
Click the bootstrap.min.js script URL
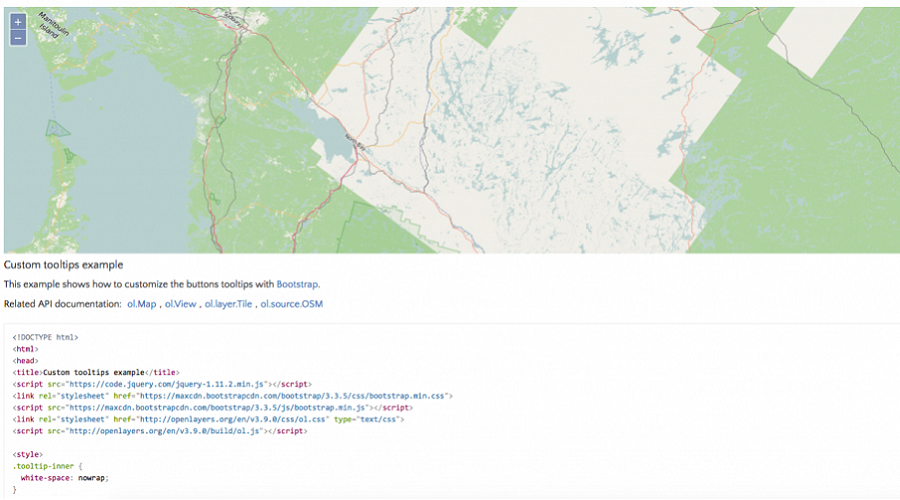click(217, 408)
